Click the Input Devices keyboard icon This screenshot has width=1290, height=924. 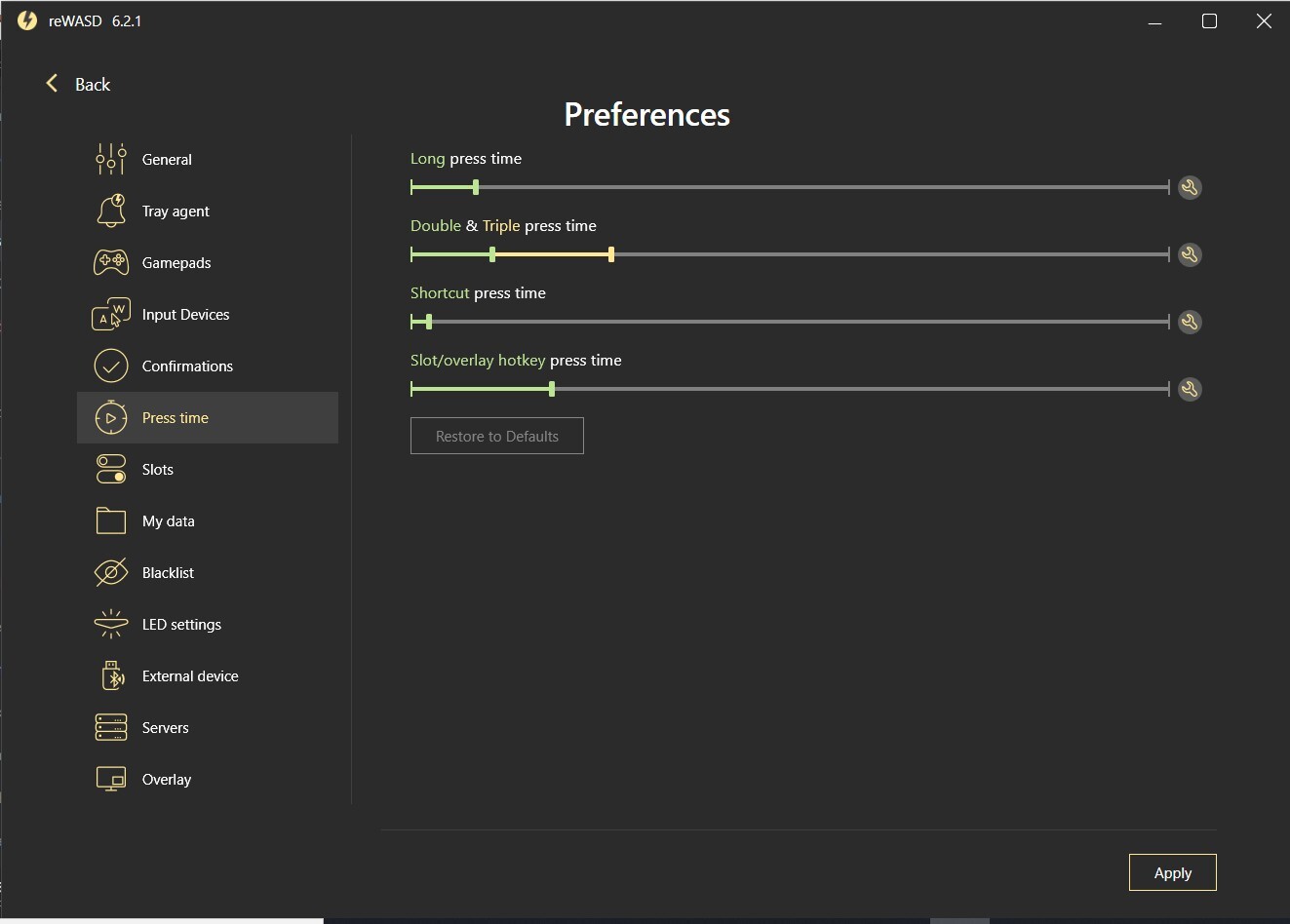pyautogui.click(x=111, y=314)
